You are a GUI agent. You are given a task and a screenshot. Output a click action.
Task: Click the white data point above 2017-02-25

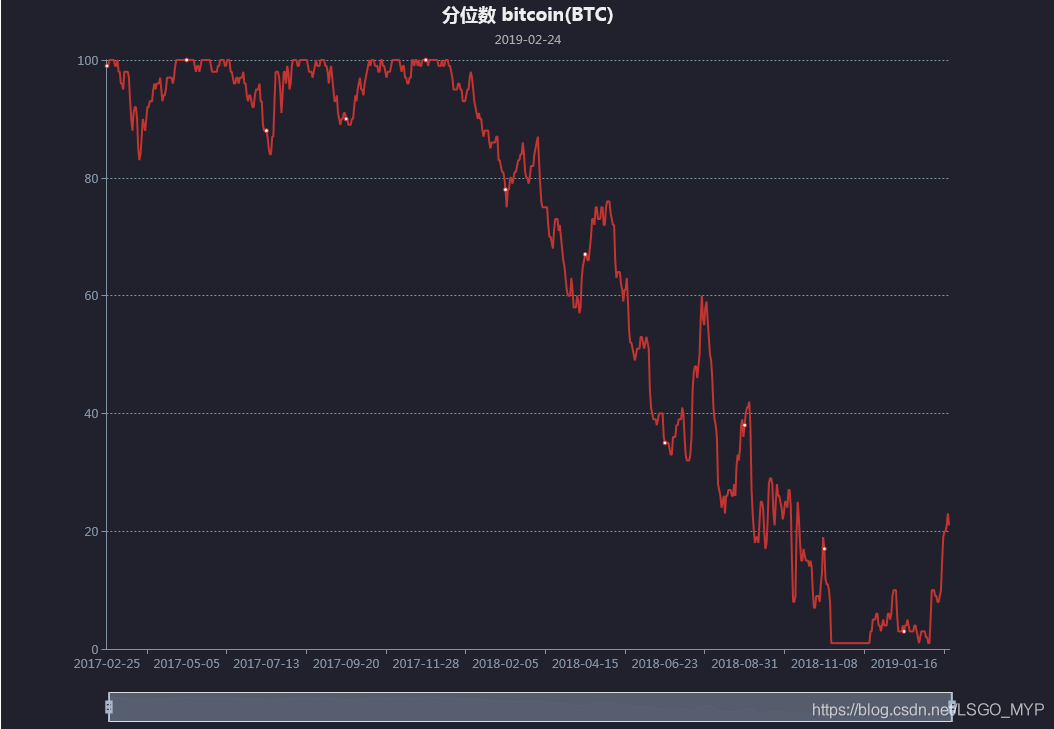click(107, 66)
